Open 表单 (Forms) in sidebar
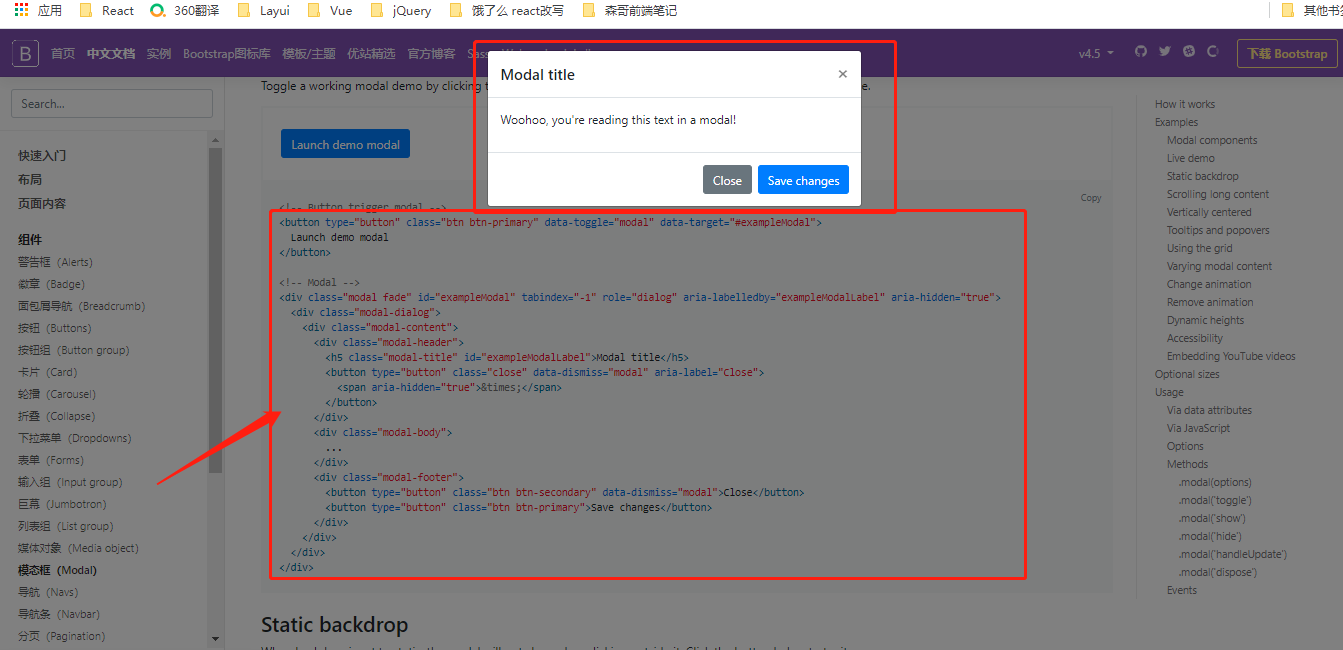1343x650 pixels. pos(50,460)
